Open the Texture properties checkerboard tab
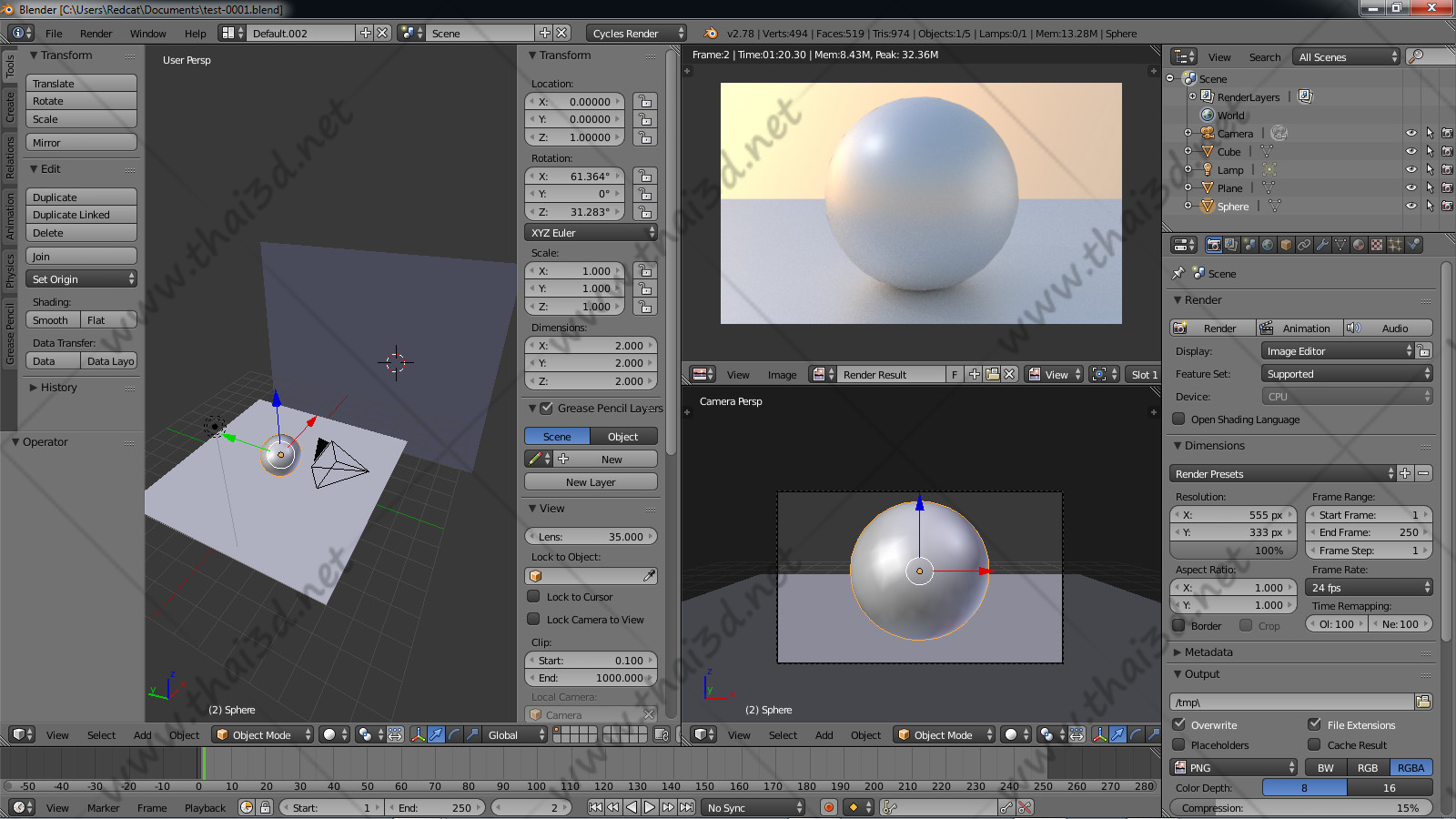The height and width of the screenshot is (819, 1456). click(x=1377, y=245)
